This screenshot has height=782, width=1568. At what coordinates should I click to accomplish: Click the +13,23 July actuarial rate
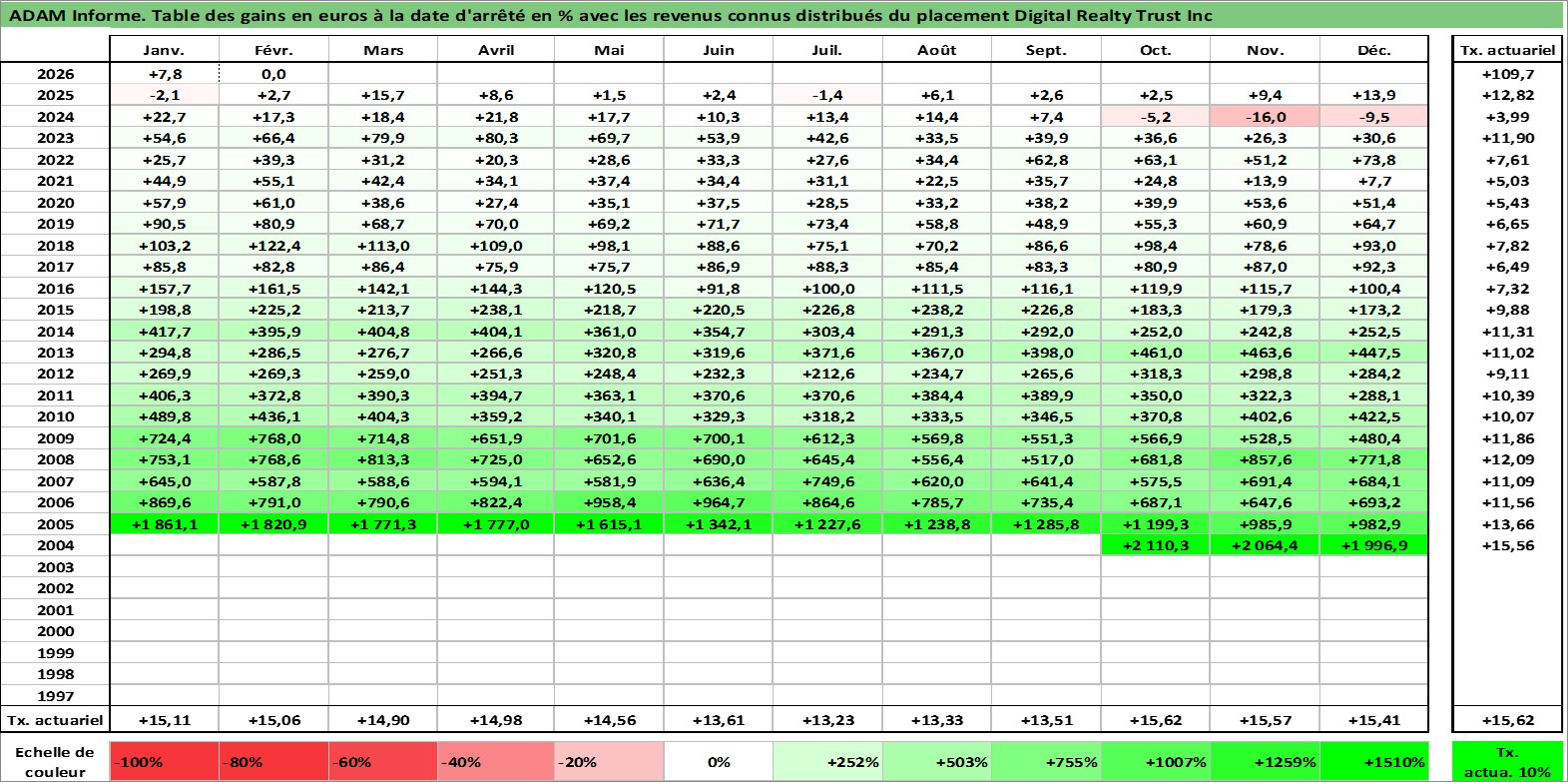(x=827, y=720)
